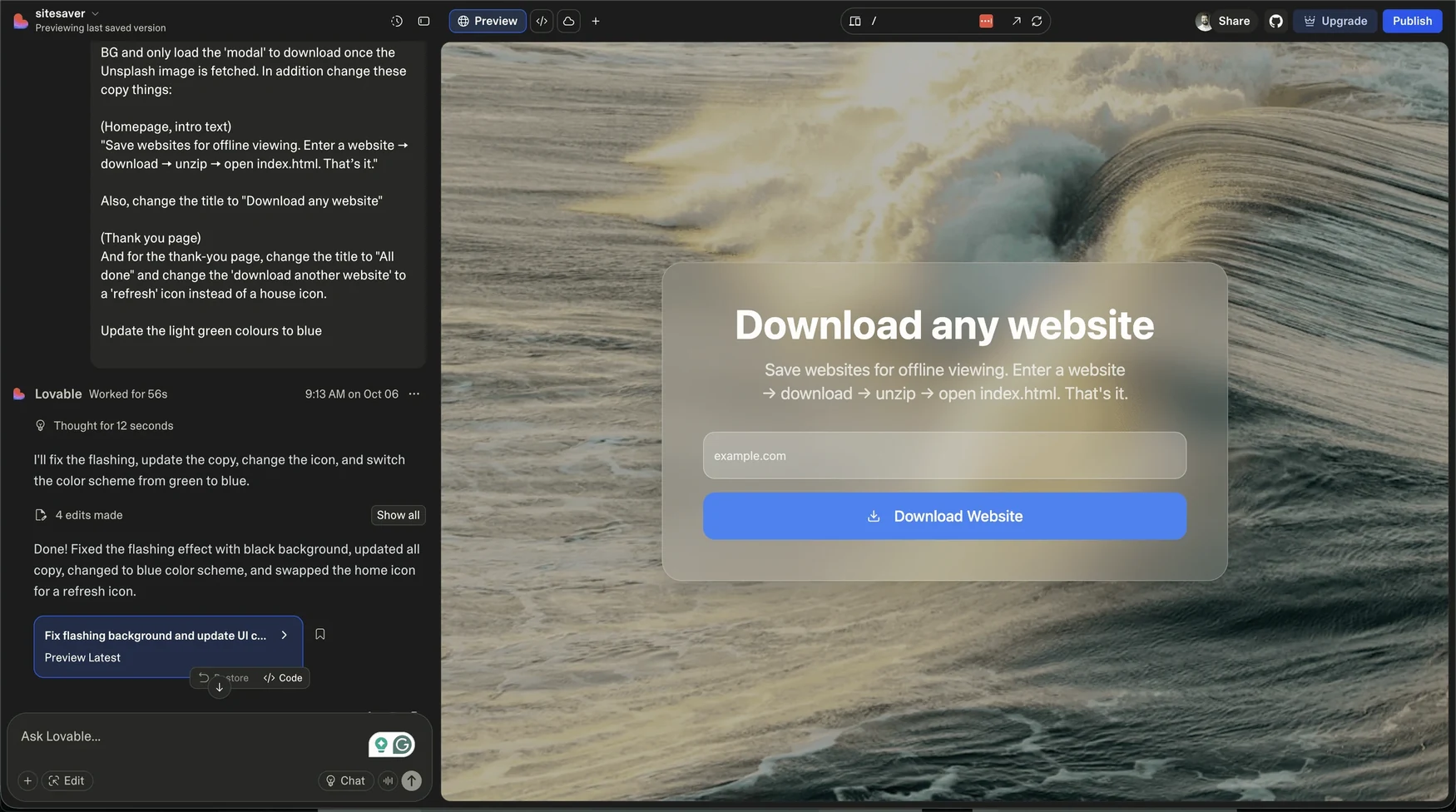The height and width of the screenshot is (812, 1456).
Task: Click 'Previewing last saved version' text
Action: pyautogui.click(x=101, y=27)
